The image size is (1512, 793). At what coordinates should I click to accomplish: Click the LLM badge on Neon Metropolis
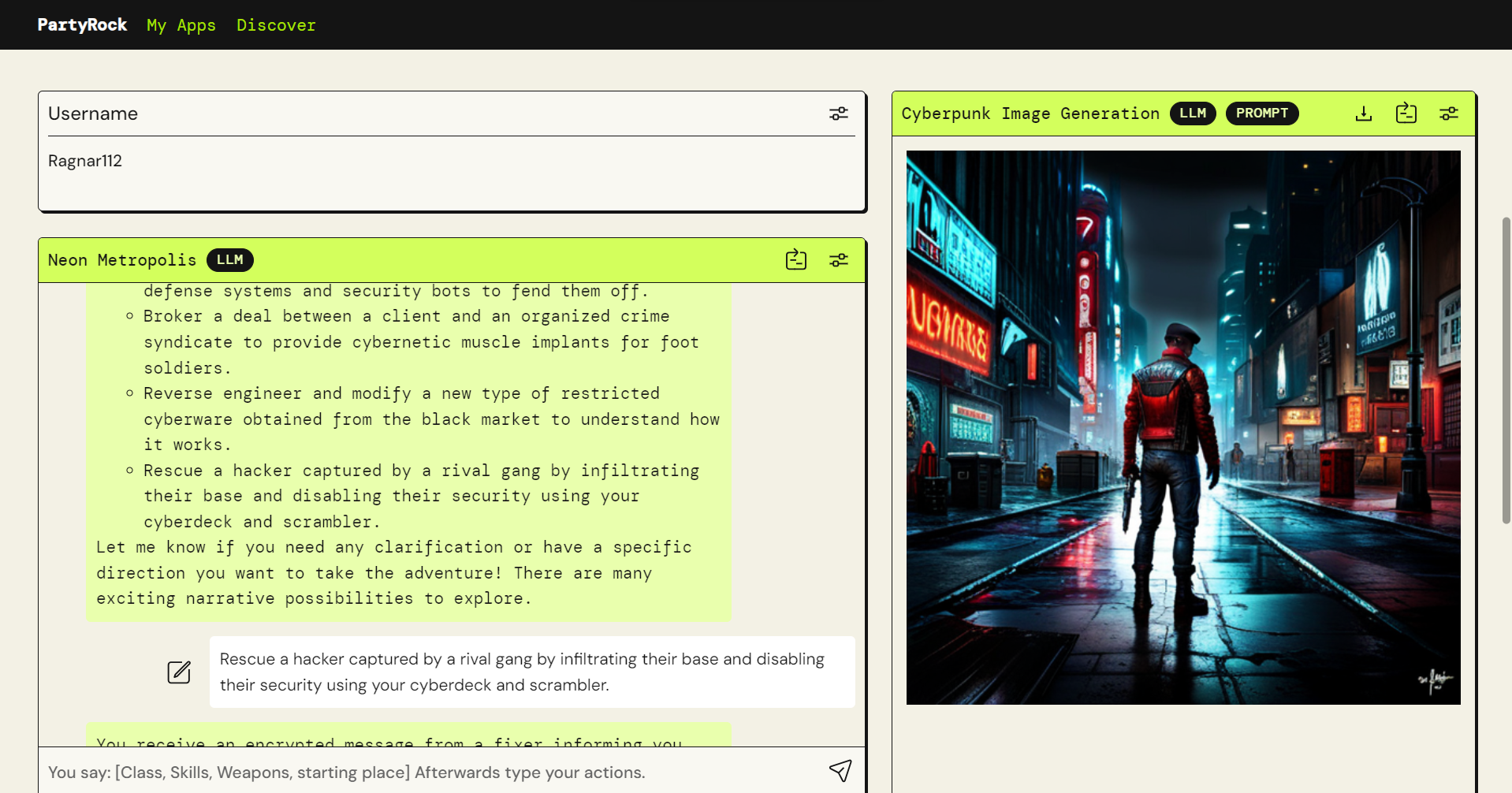click(230, 260)
